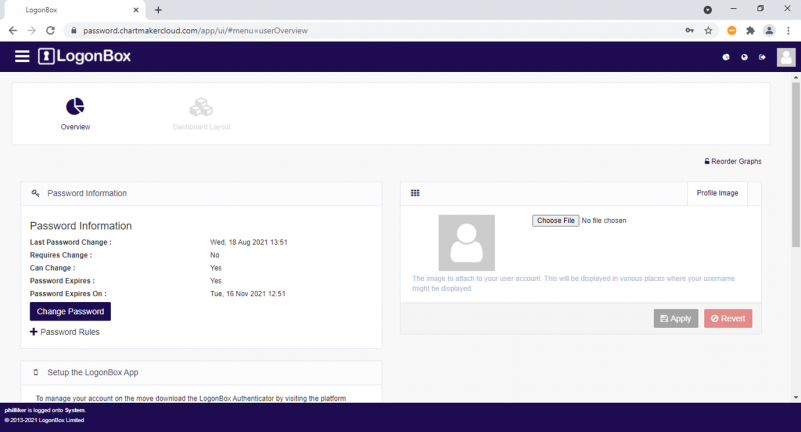Click the Change Password button
Viewport: 801px width, 432px height.
click(x=70, y=312)
